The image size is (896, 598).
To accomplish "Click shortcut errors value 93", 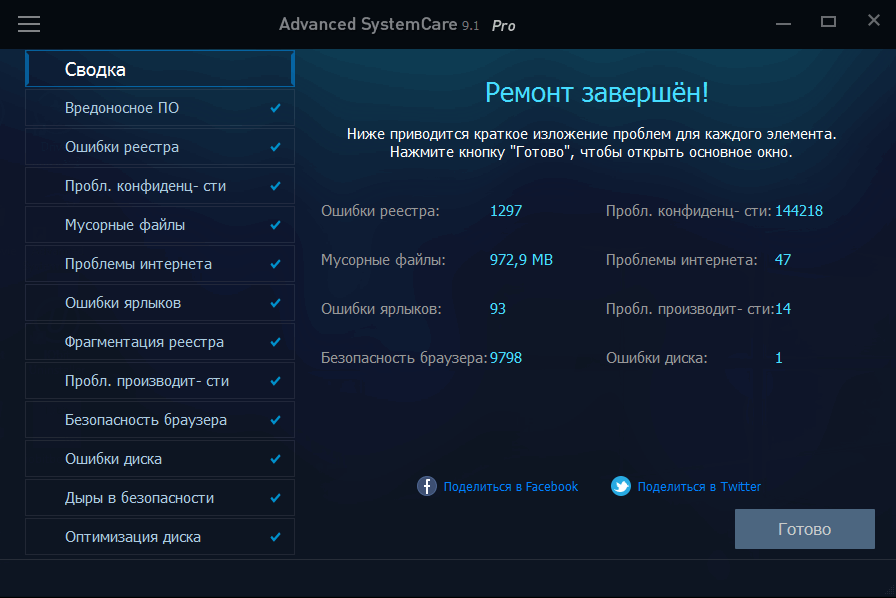I will (x=498, y=309).
